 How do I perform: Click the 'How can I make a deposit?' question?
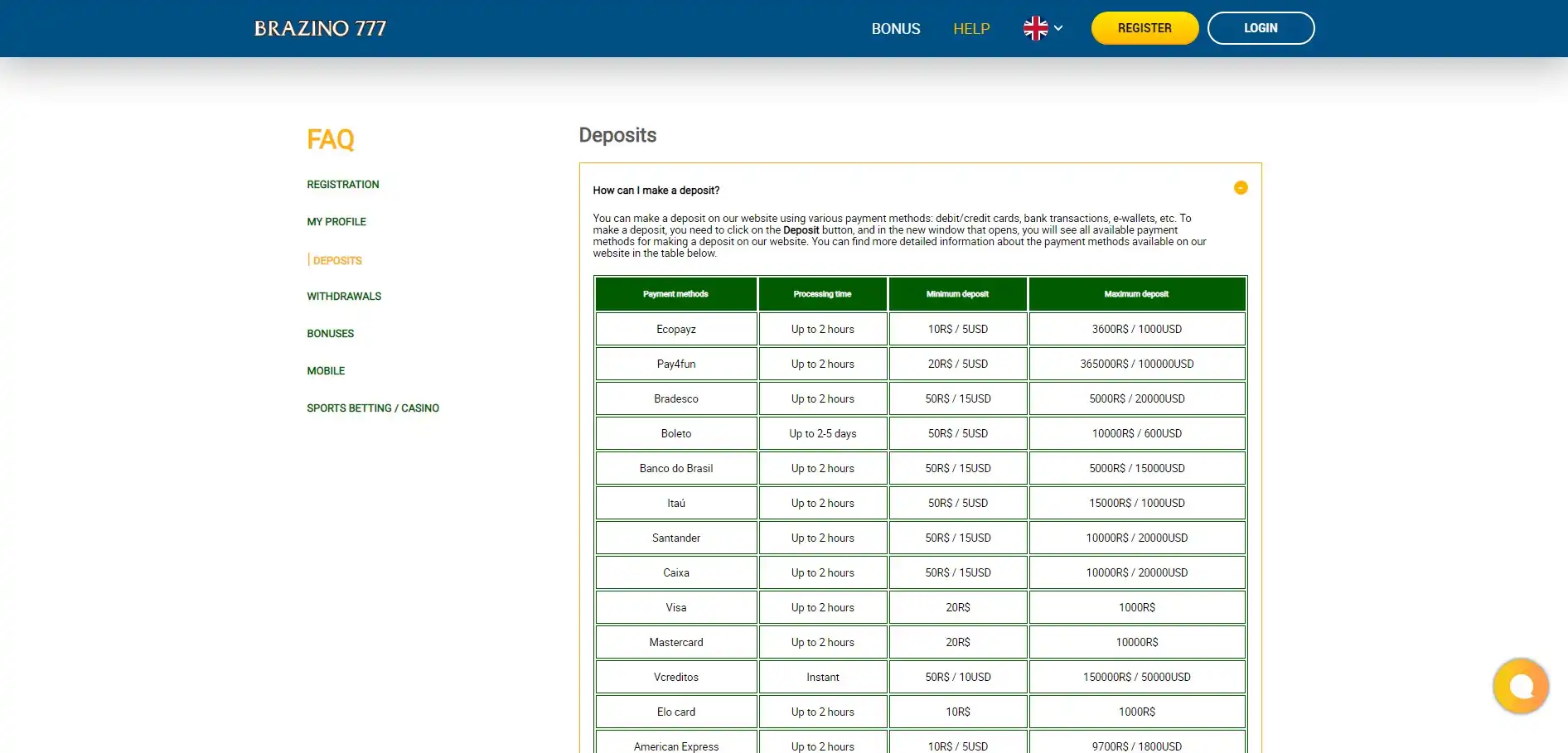coord(656,191)
